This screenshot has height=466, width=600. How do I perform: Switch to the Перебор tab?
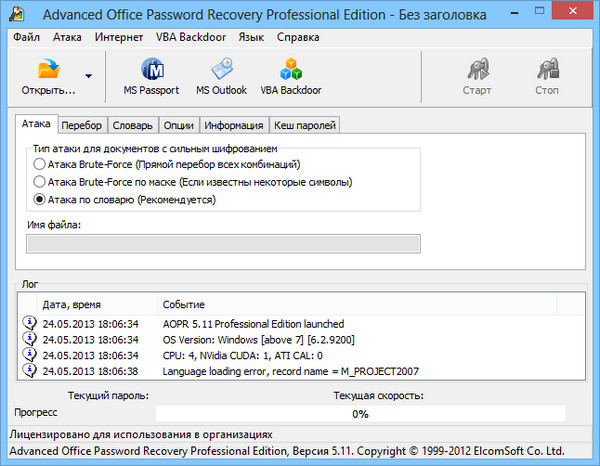80,125
